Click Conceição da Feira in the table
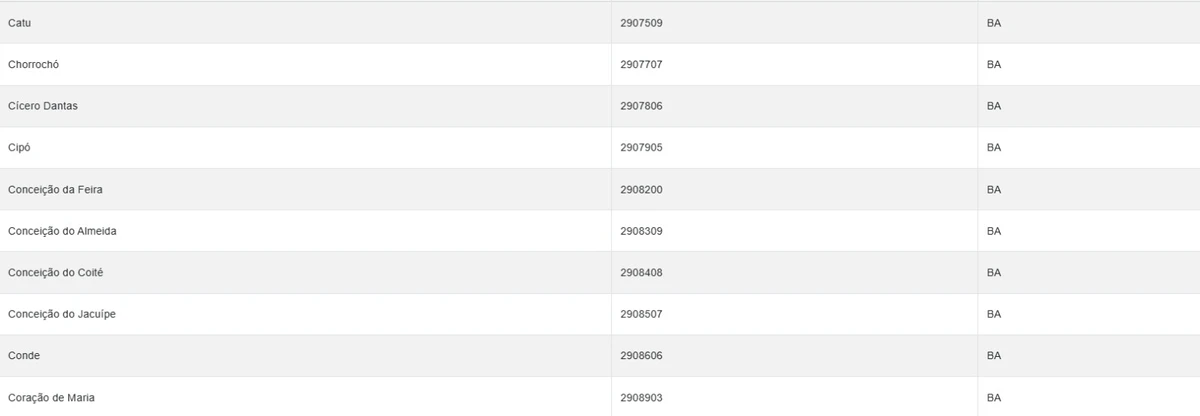Image resolution: width=1200 pixels, height=416 pixels. 55,190
